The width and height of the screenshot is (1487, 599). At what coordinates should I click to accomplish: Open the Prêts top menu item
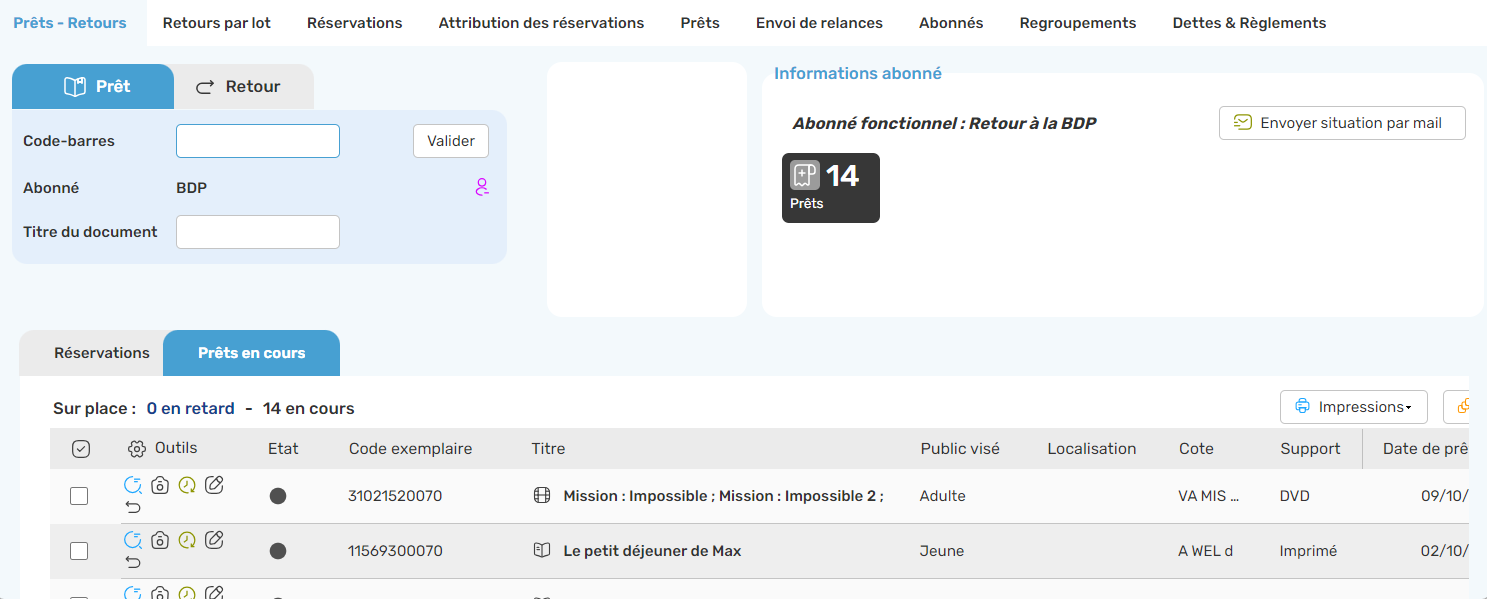(700, 23)
